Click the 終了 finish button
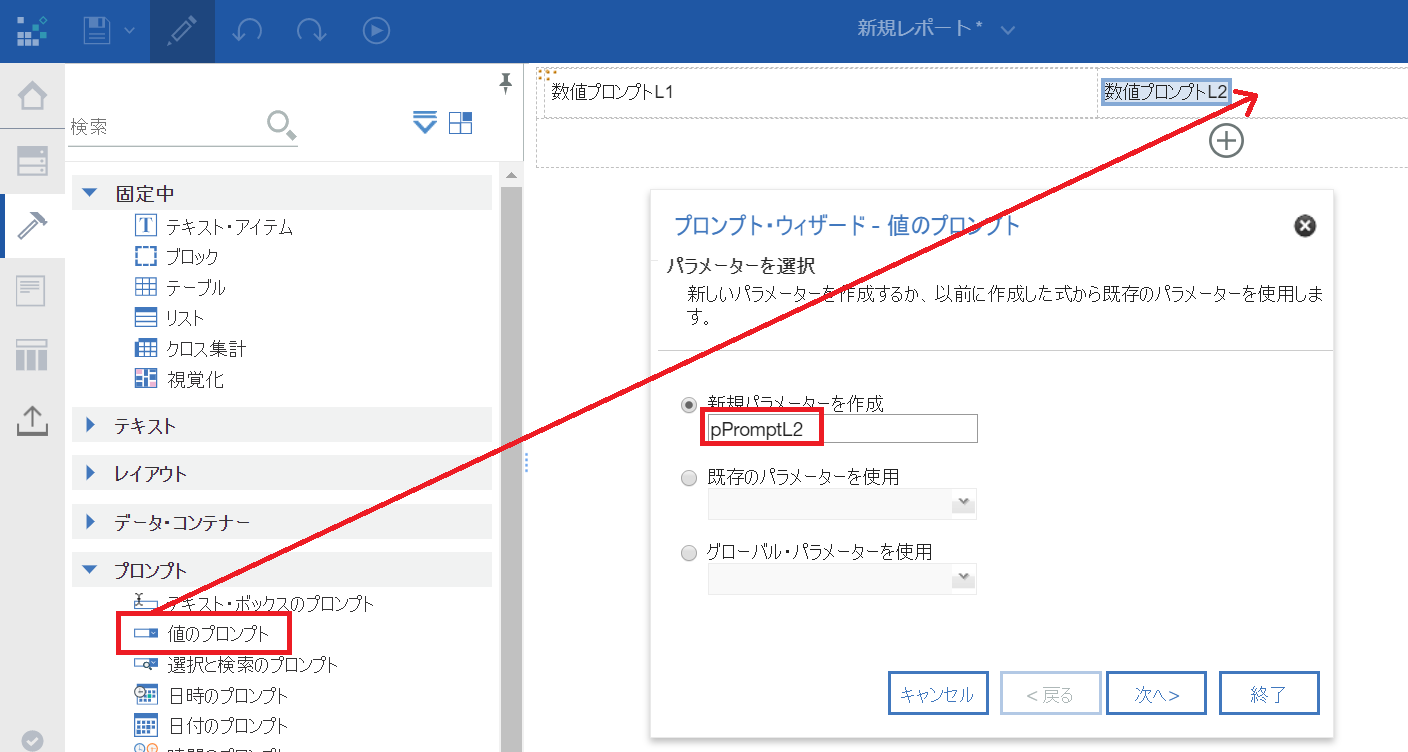Image resolution: width=1408 pixels, height=752 pixels. [x=1269, y=694]
